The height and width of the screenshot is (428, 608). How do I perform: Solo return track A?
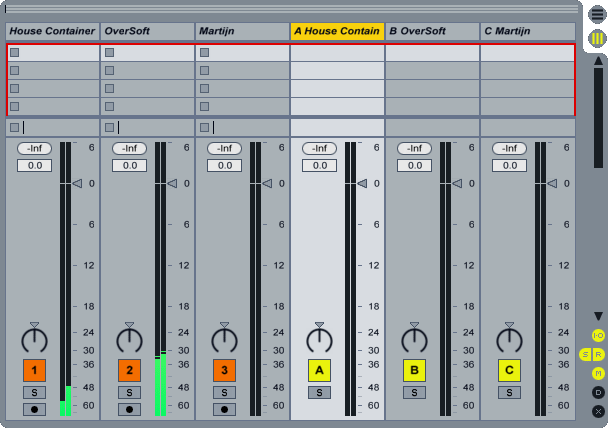coord(319,392)
